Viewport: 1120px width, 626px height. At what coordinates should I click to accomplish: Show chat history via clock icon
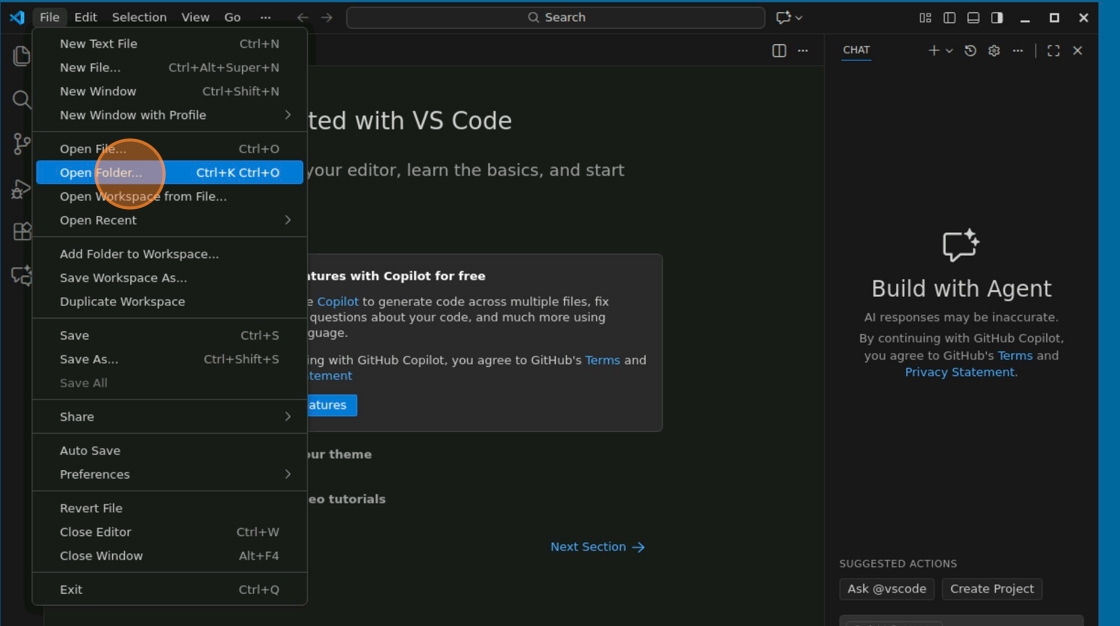tap(970, 51)
